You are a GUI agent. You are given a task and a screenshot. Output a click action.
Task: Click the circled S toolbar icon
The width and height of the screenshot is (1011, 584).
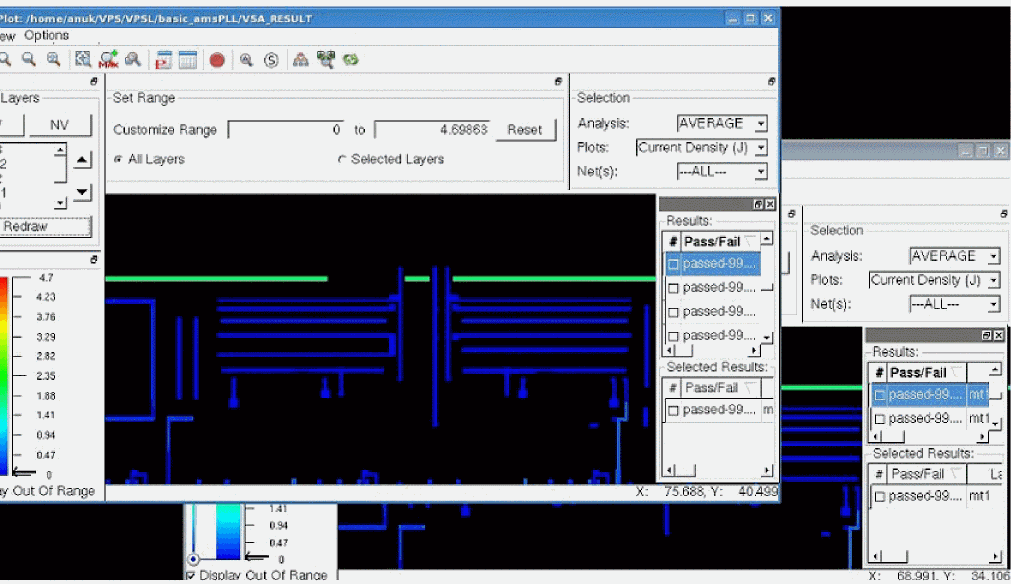click(x=271, y=60)
